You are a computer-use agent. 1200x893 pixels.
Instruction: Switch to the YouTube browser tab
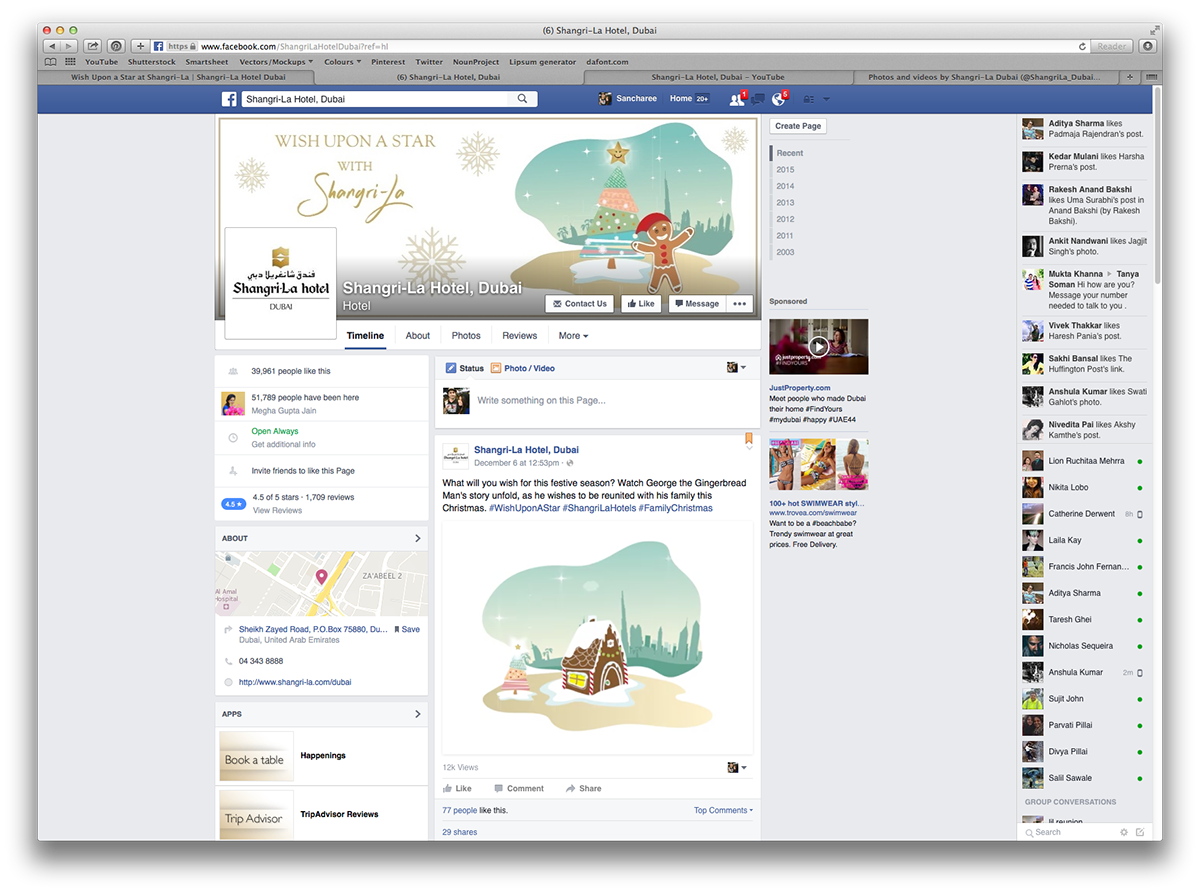[x=718, y=77]
